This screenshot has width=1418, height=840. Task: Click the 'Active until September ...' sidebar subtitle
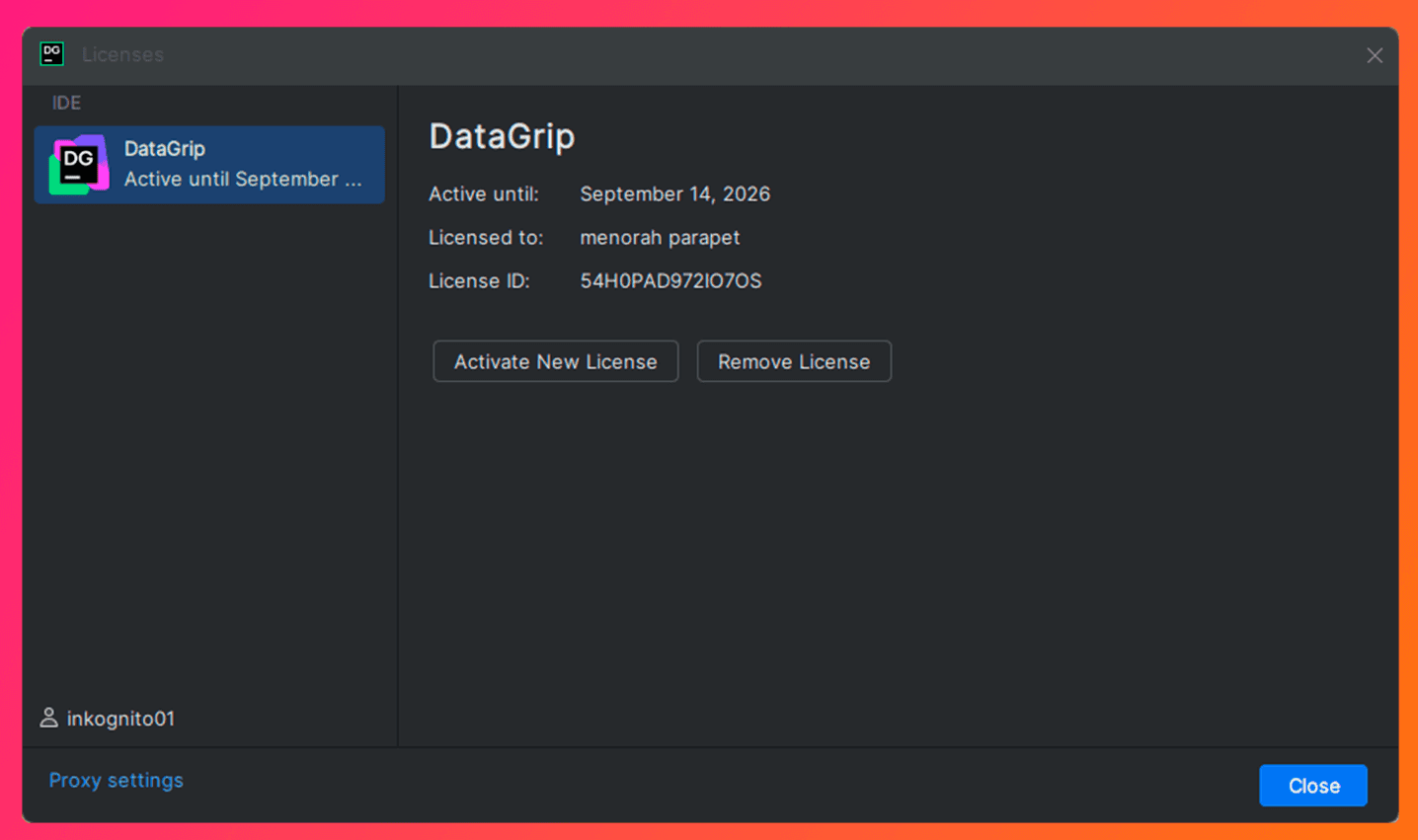pos(243,180)
